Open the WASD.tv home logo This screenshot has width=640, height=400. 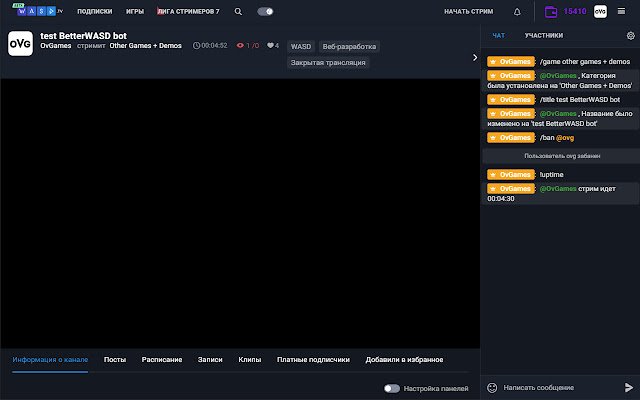[38, 11]
